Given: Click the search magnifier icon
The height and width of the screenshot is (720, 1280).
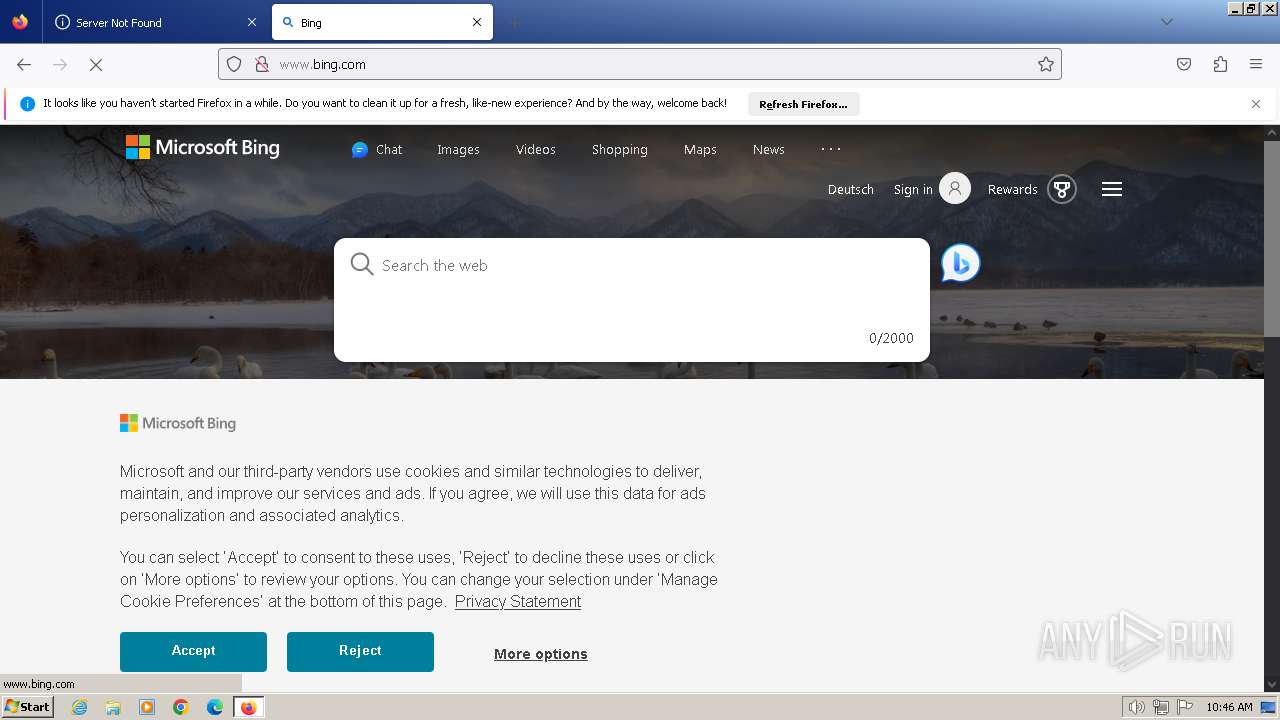Looking at the screenshot, I should click(x=362, y=264).
